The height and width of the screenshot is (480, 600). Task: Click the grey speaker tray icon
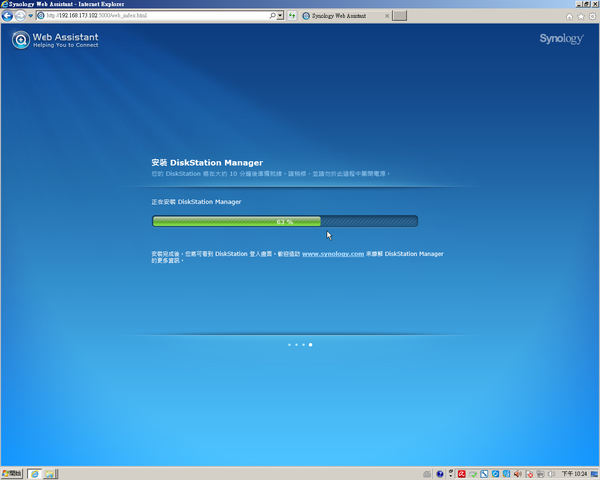pos(551,474)
